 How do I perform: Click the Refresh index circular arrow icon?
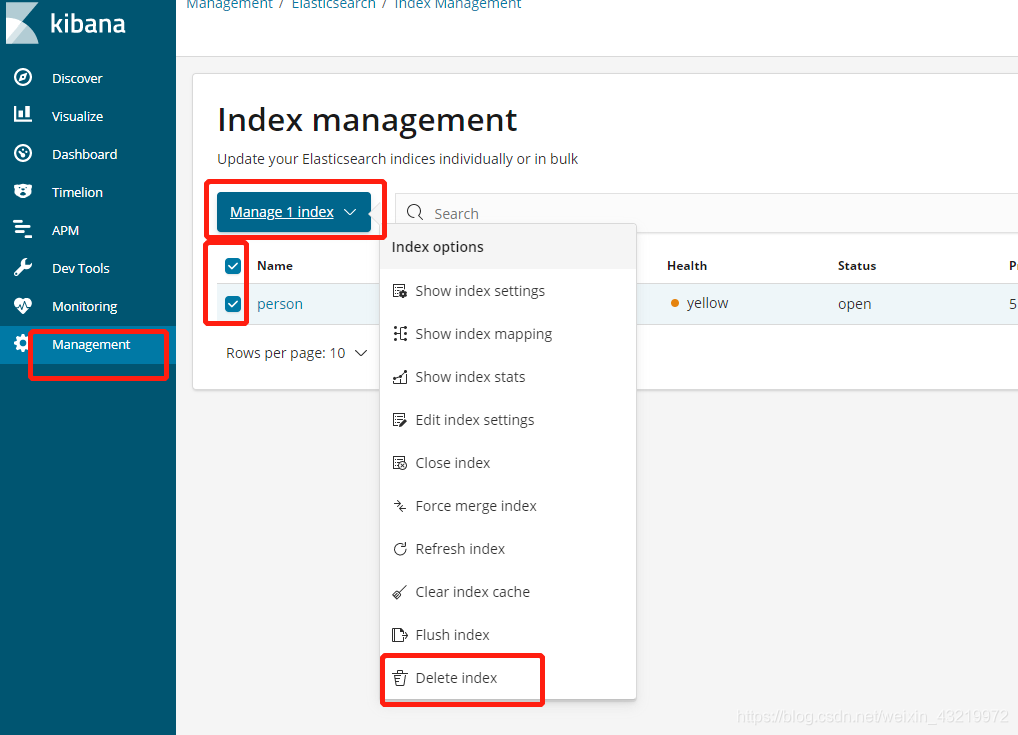pyautogui.click(x=400, y=549)
